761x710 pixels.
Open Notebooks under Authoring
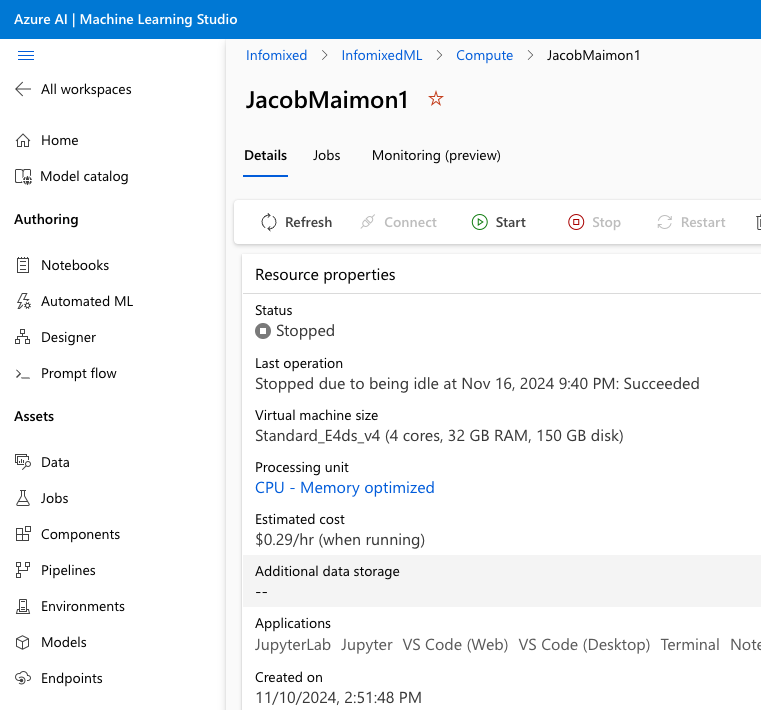75,265
